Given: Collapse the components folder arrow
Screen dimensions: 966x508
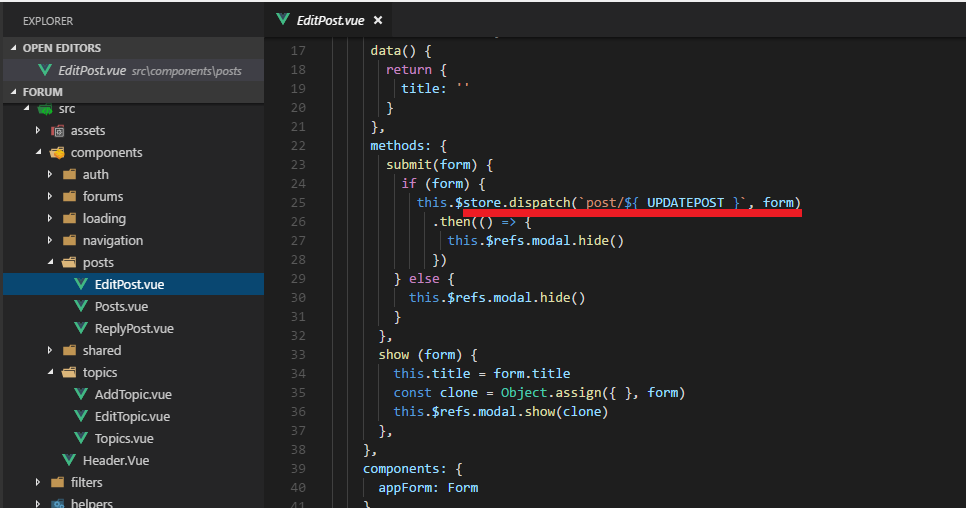Looking at the screenshot, I should click(x=38, y=151).
